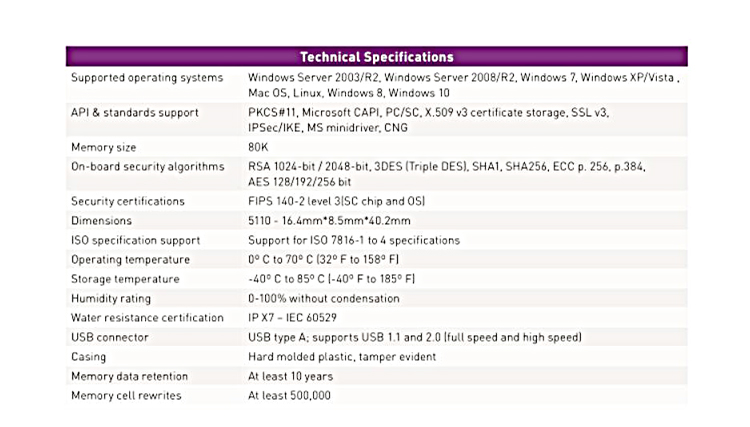Select the USB type A description text
The width and height of the screenshot is (750, 427).
[415, 338]
